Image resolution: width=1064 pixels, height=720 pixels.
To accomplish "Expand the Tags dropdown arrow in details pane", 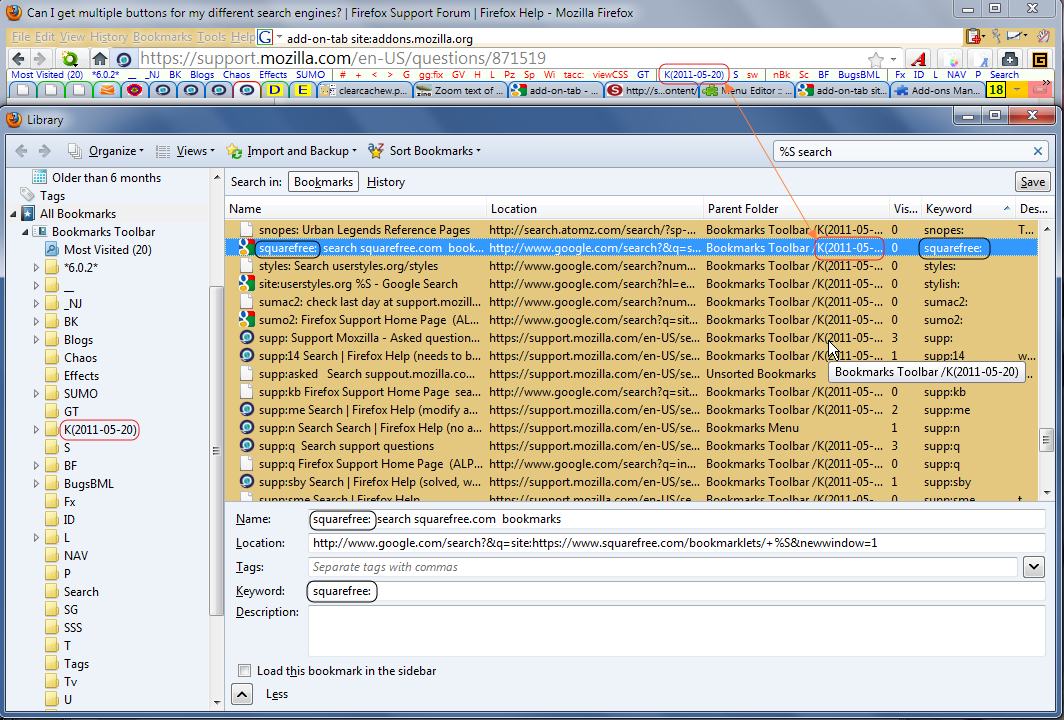I will point(1033,567).
